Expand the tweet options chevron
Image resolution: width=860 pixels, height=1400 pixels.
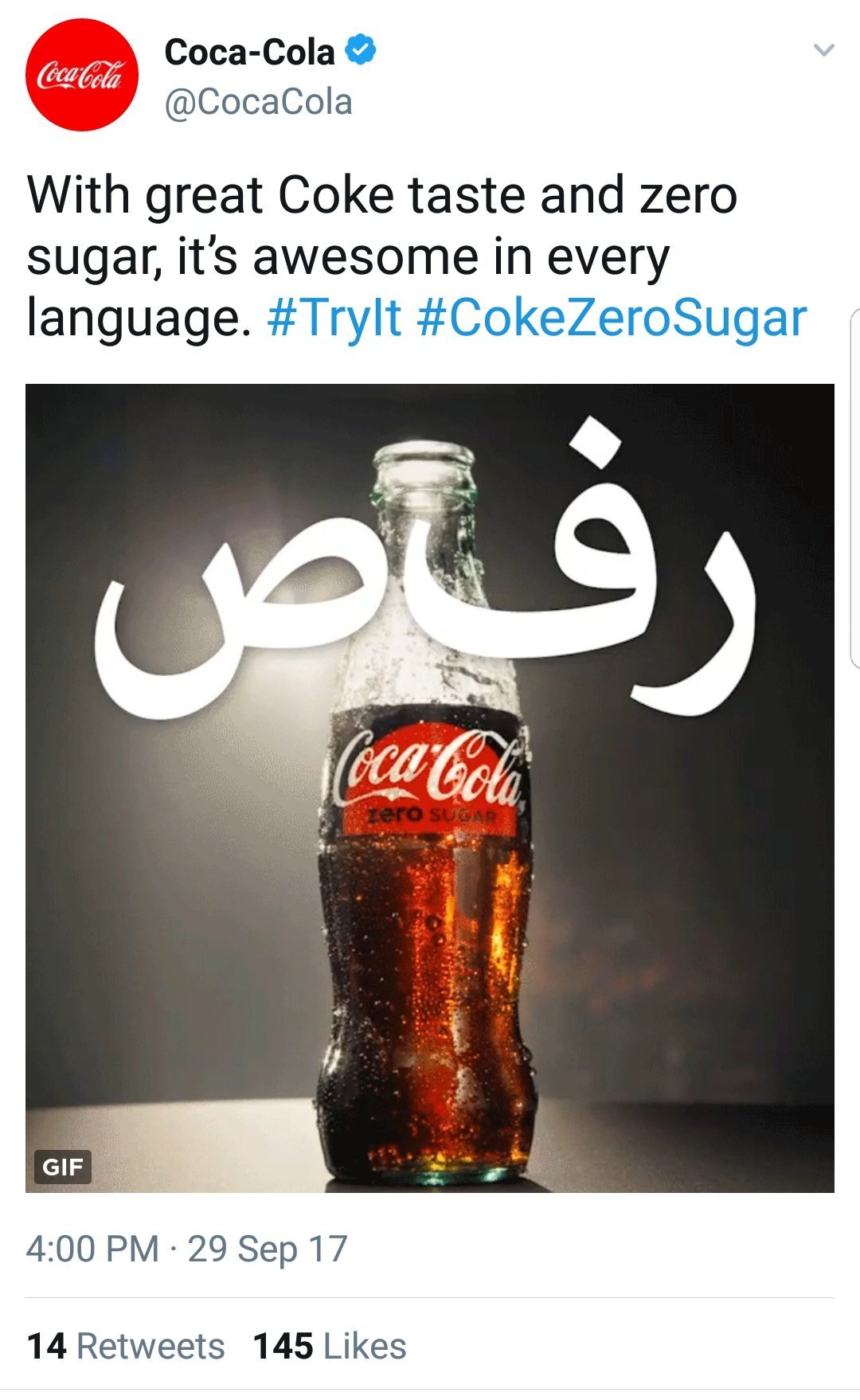click(x=824, y=50)
